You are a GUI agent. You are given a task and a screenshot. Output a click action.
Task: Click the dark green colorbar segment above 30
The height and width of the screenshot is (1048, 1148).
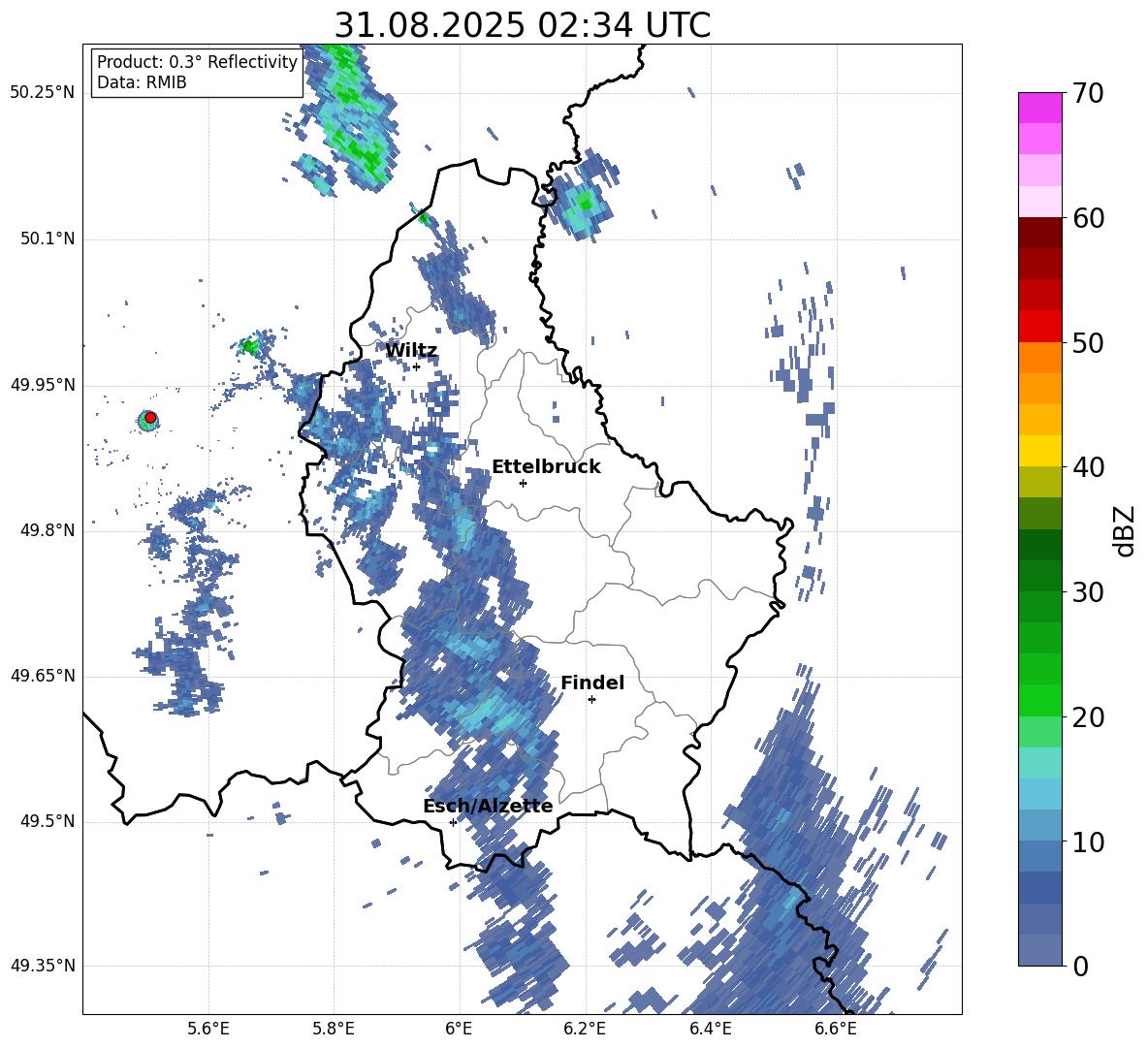click(1039, 575)
